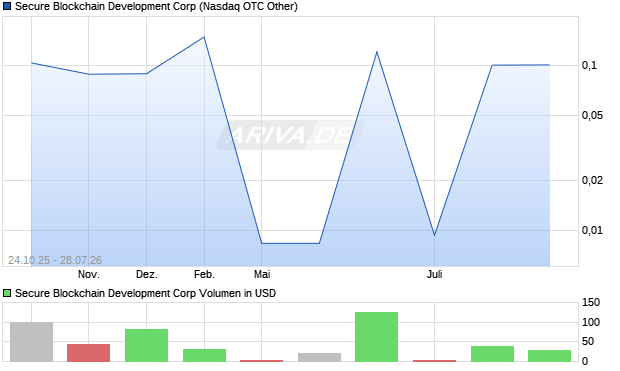Click the tallest green volume bar
The image size is (620, 371).
click(376, 337)
